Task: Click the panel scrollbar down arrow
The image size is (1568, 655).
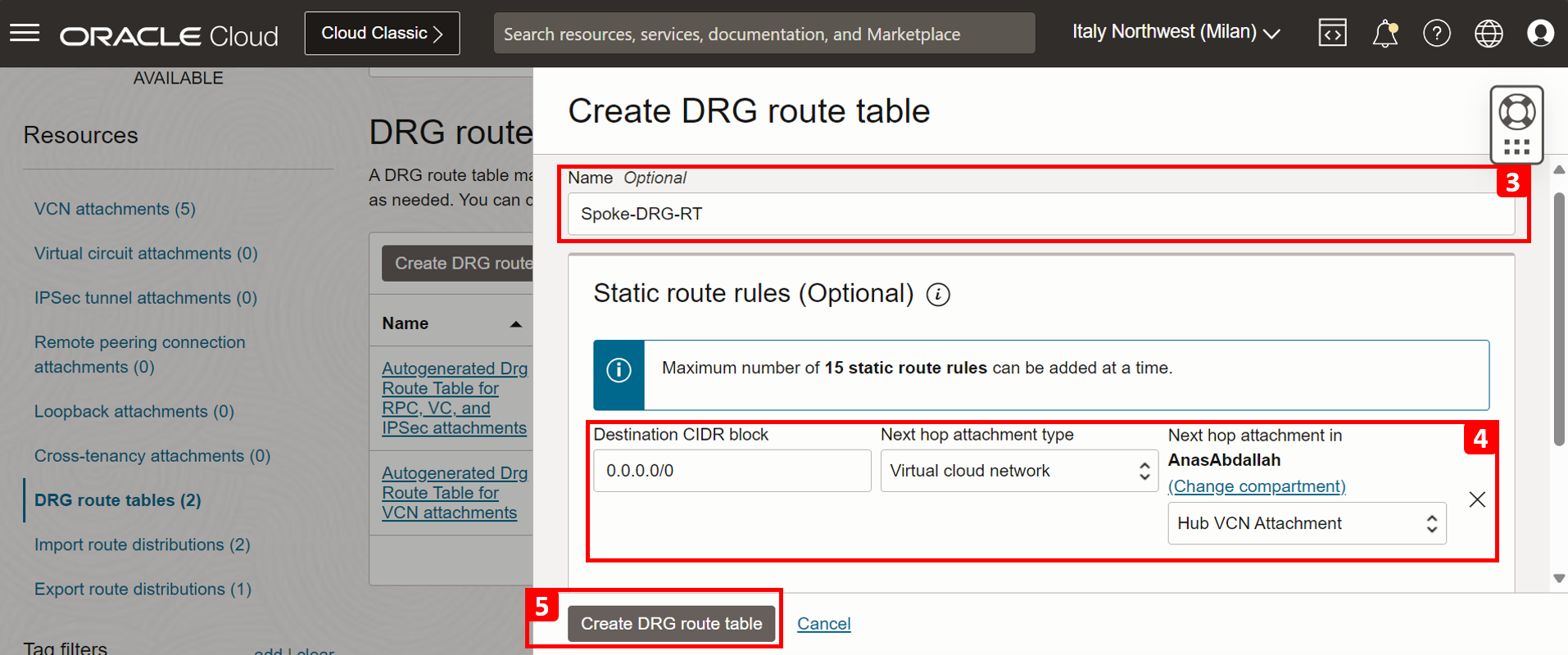Action: pyautogui.click(x=1559, y=578)
